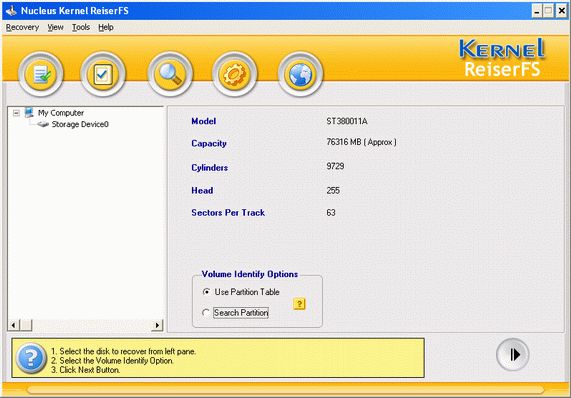This screenshot has width=571, height=398.
Task: Click the Kernel ReiserFS logo
Action: [502, 58]
